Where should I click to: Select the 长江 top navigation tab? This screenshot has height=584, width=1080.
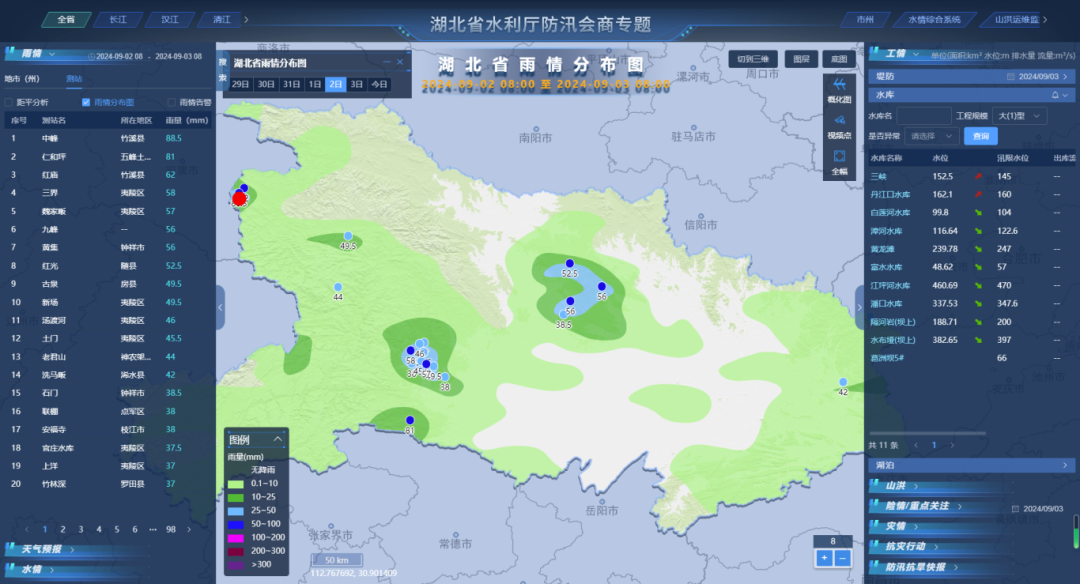(x=118, y=20)
